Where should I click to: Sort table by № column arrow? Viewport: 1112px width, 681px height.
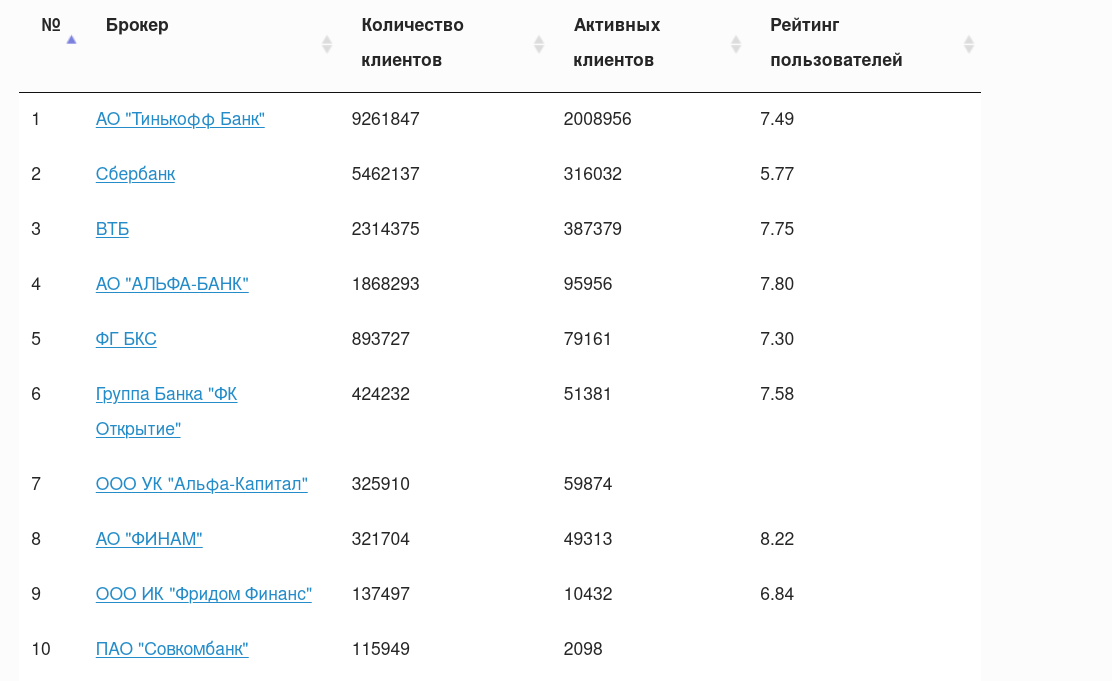point(71,40)
